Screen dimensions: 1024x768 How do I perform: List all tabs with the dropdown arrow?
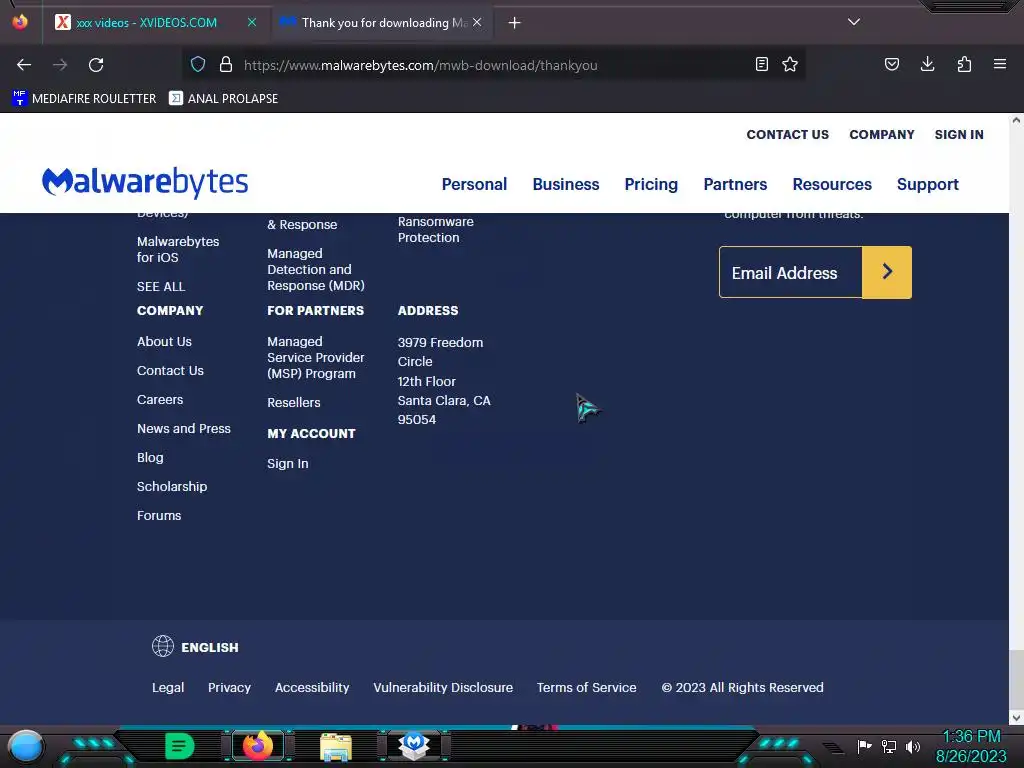(x=854, y=22)
